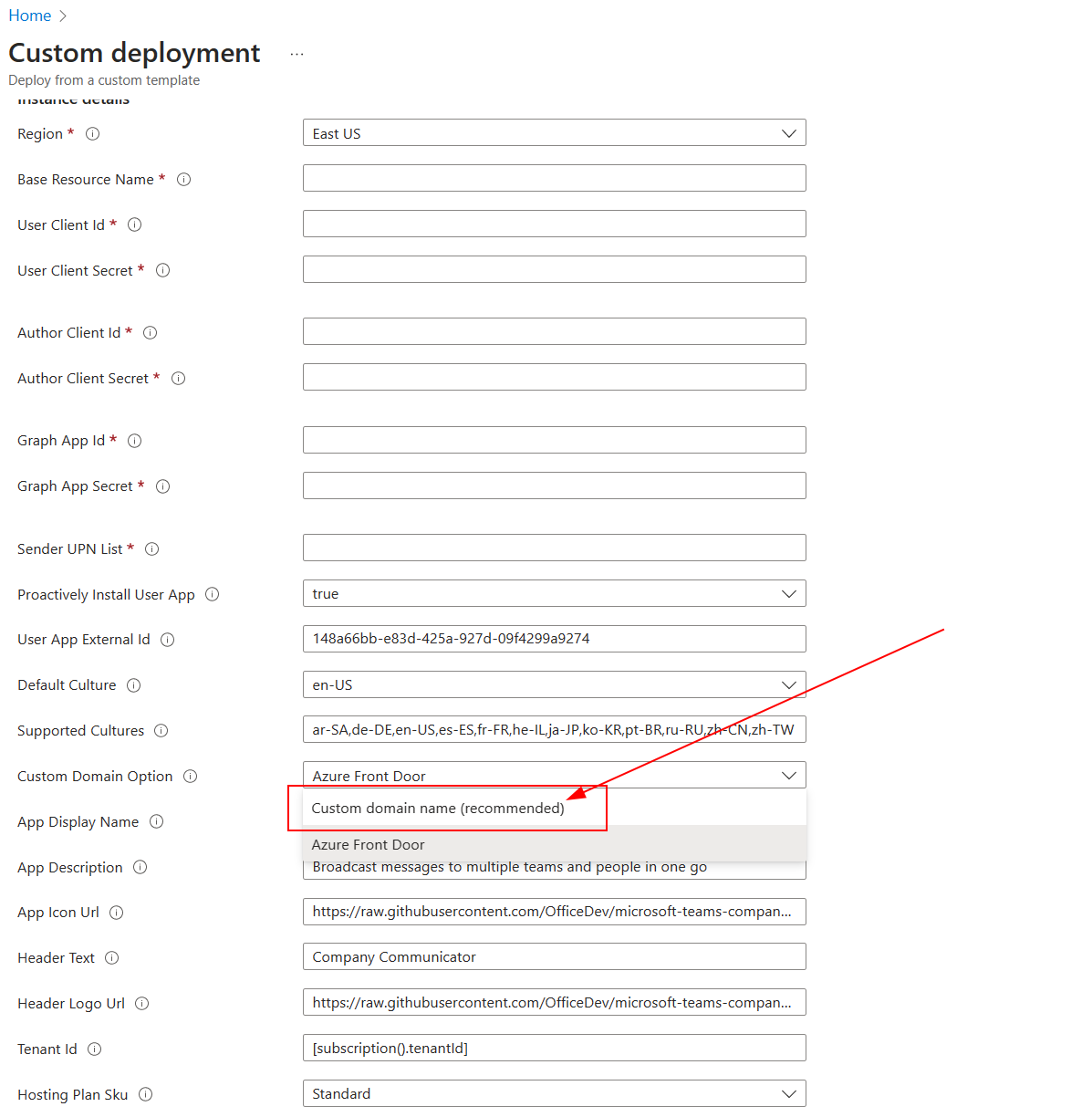The width and height of the screenshot is (1092, 1117).
Task: Click the Author Client Secret info icon
Action: [x=178, y=378]
